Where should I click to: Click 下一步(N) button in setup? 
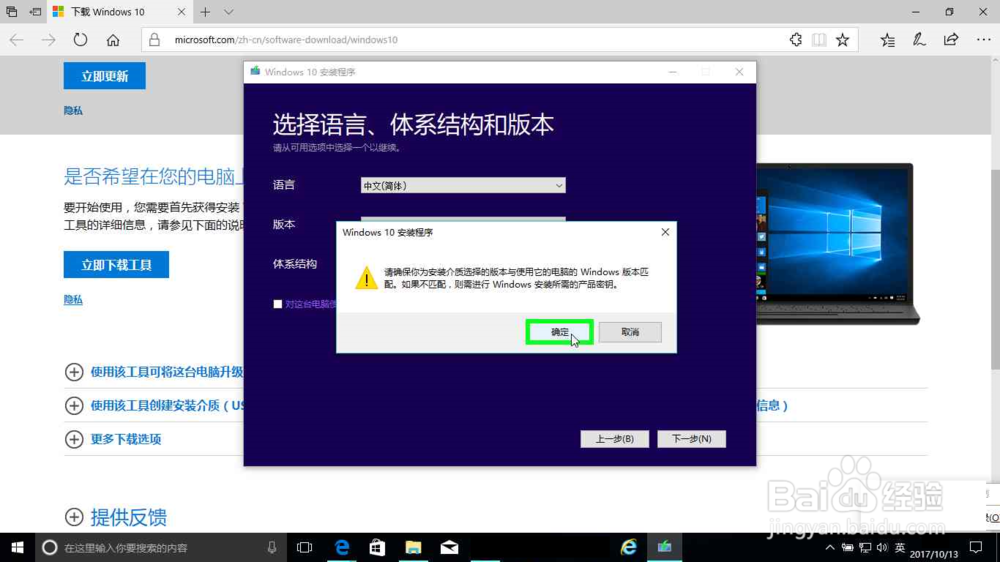coord(691,439)
